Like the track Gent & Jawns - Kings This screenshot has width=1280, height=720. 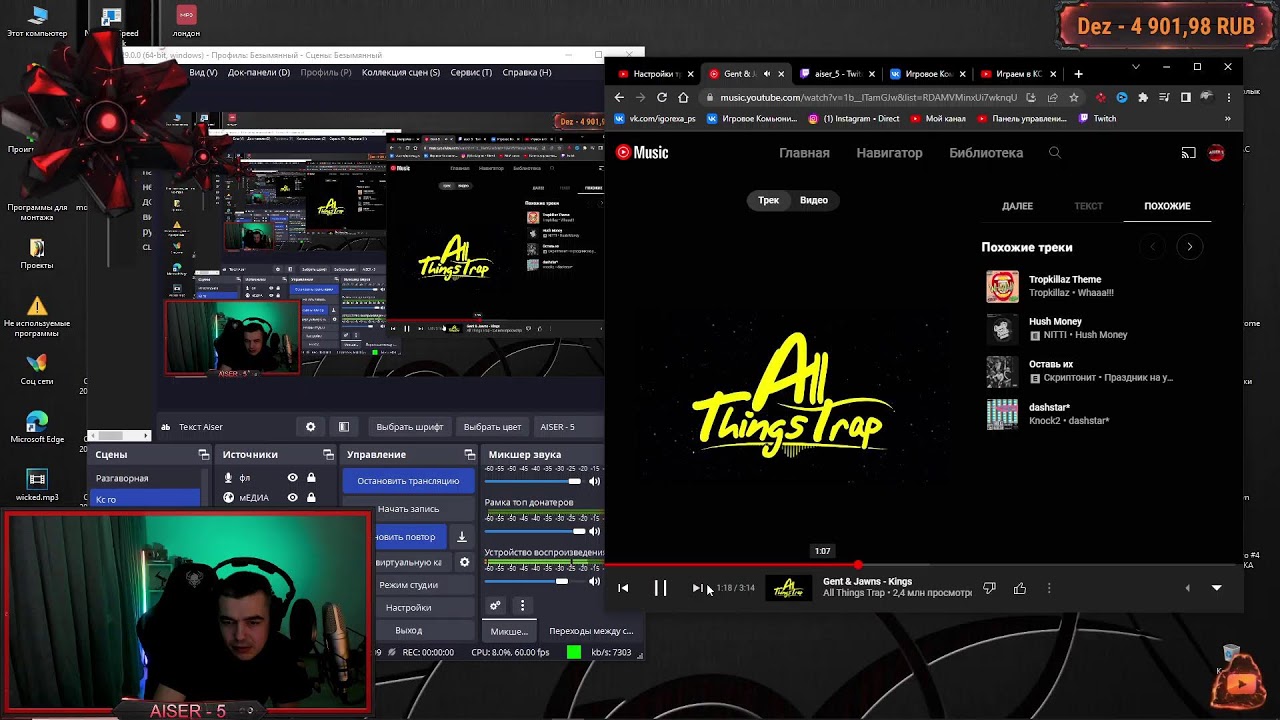click(x=1020, y=588)
